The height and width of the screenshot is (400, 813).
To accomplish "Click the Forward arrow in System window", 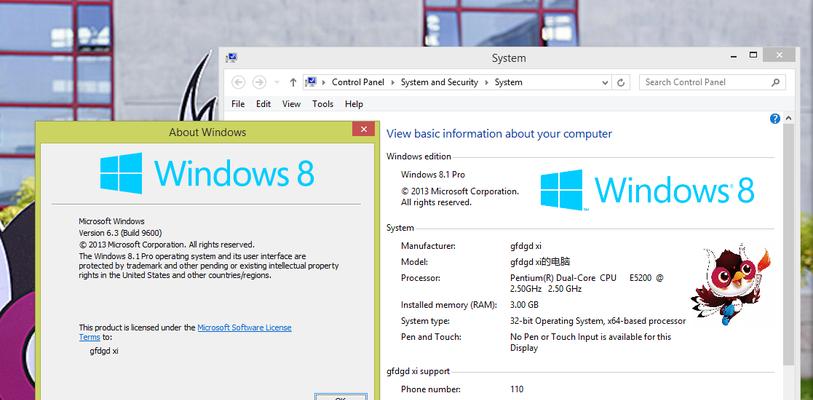I will coord(259,82).
